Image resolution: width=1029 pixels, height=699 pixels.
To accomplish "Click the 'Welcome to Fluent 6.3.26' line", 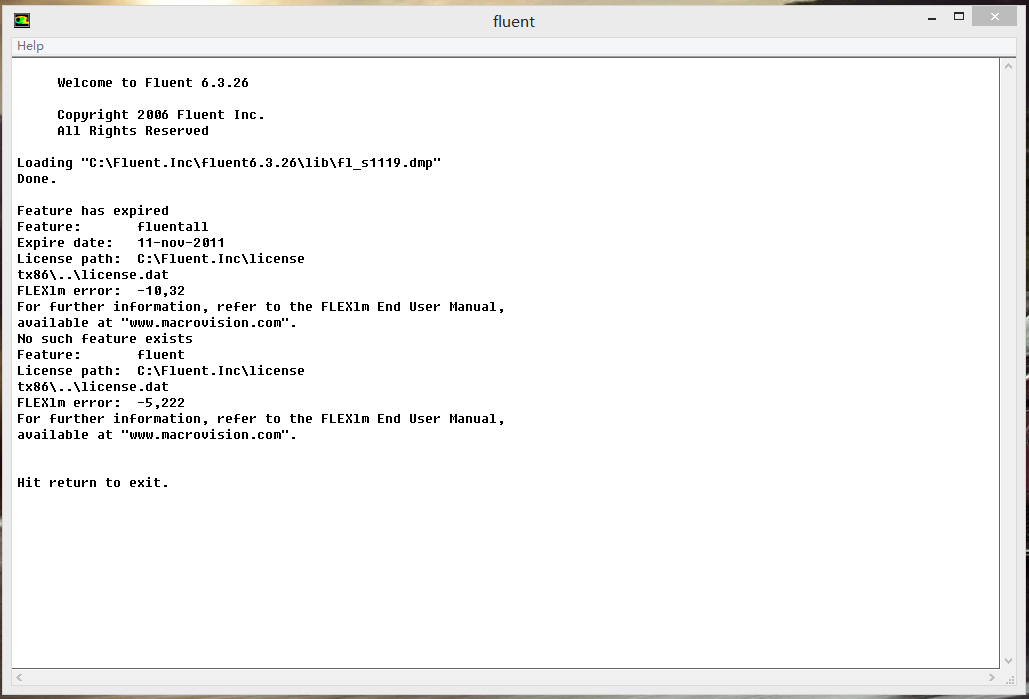I will pos(153,83).
